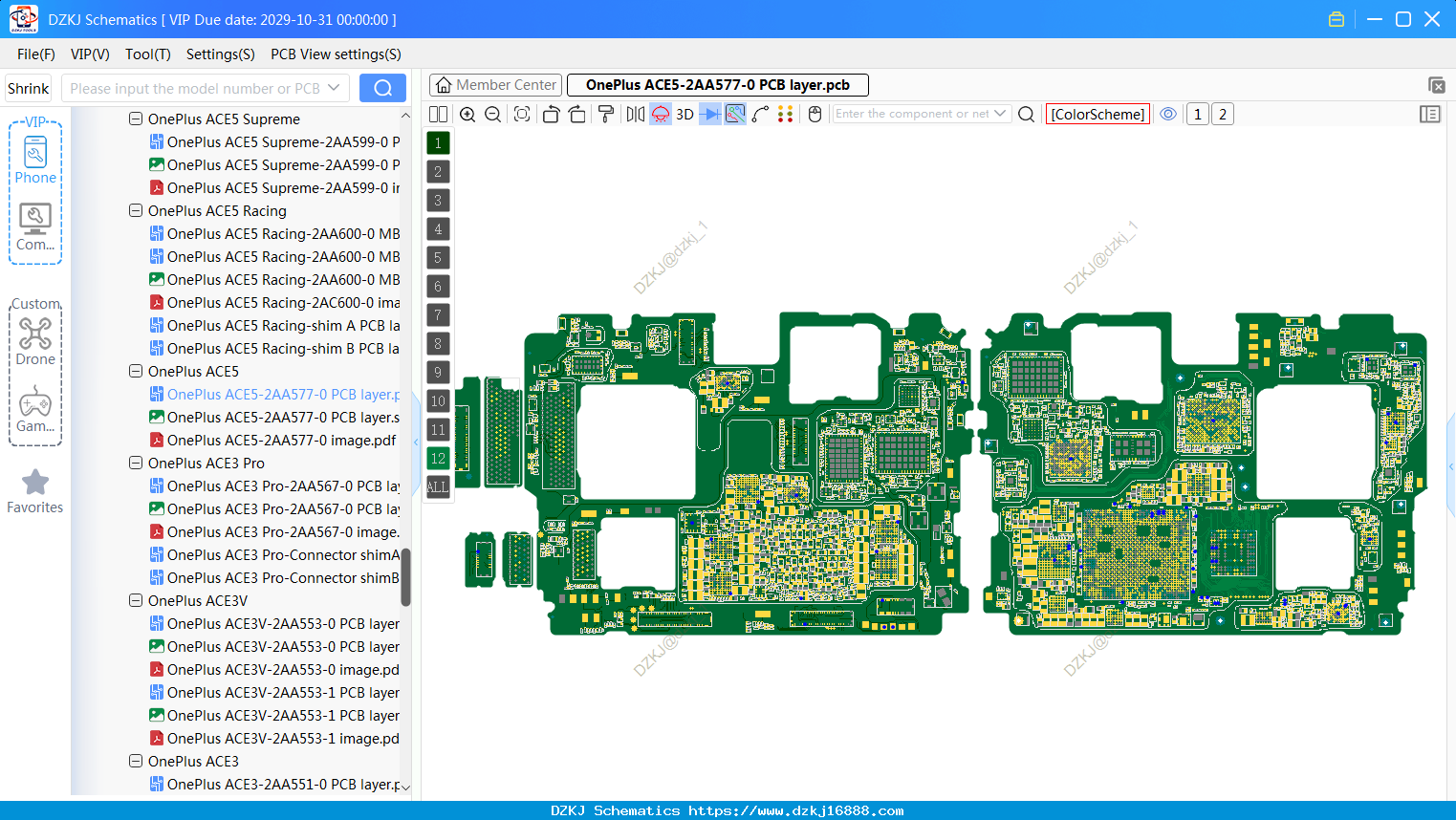Image resolution: width=1456 pixels, height=820 pixels.
Task: Click the blue search button for model number
Action: point(382,88)
